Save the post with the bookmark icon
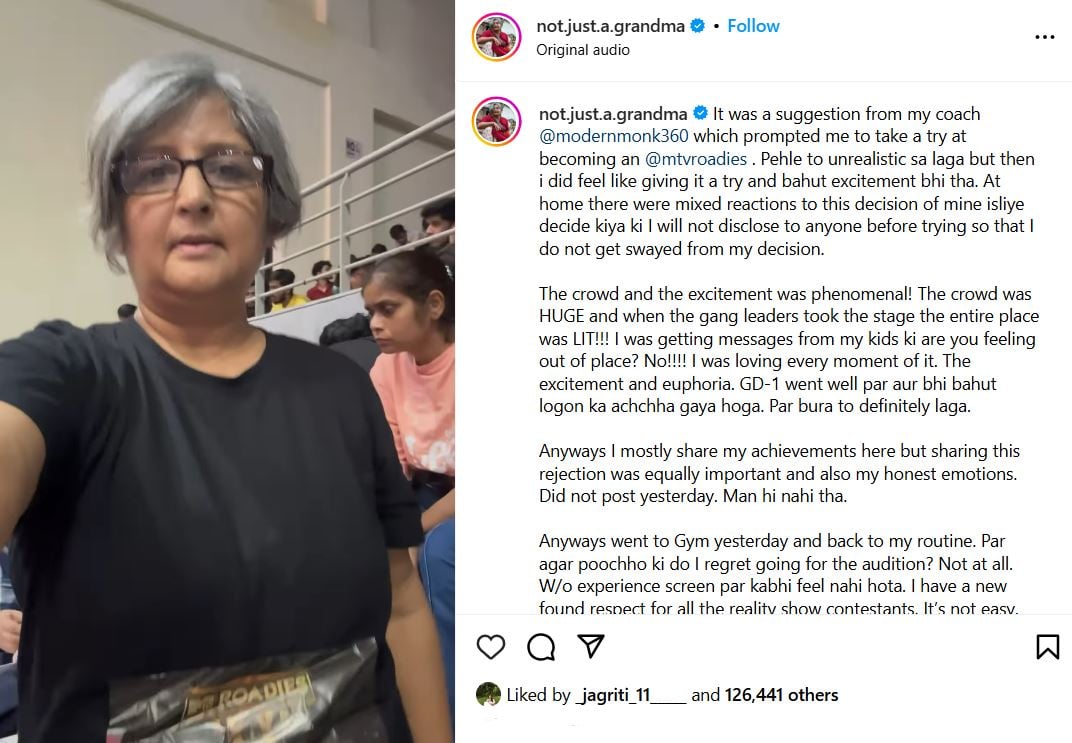The width and height of the screenshot is (1072, 743). click(x=1047, y=647)
